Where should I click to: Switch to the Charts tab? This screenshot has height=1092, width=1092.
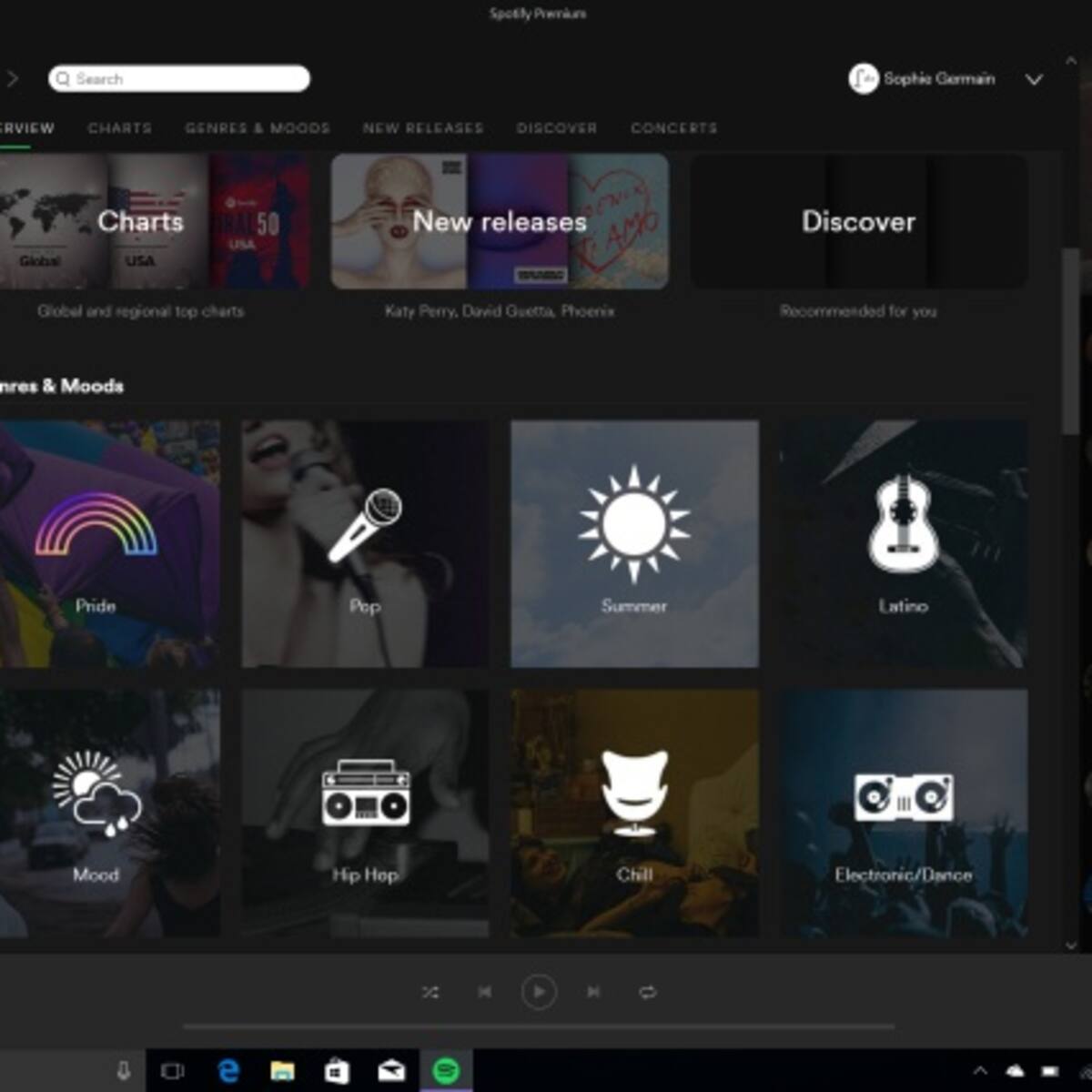click(x=120, y=128)
